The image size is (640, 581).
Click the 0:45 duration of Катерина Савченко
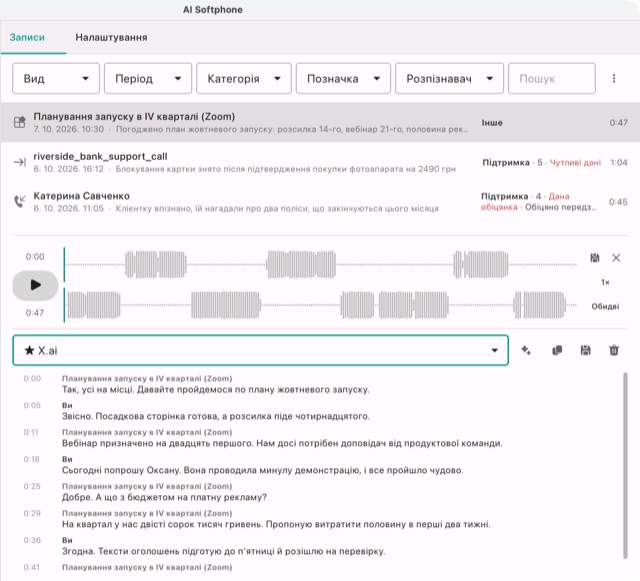pyautogui.click(x=618, y=202)
